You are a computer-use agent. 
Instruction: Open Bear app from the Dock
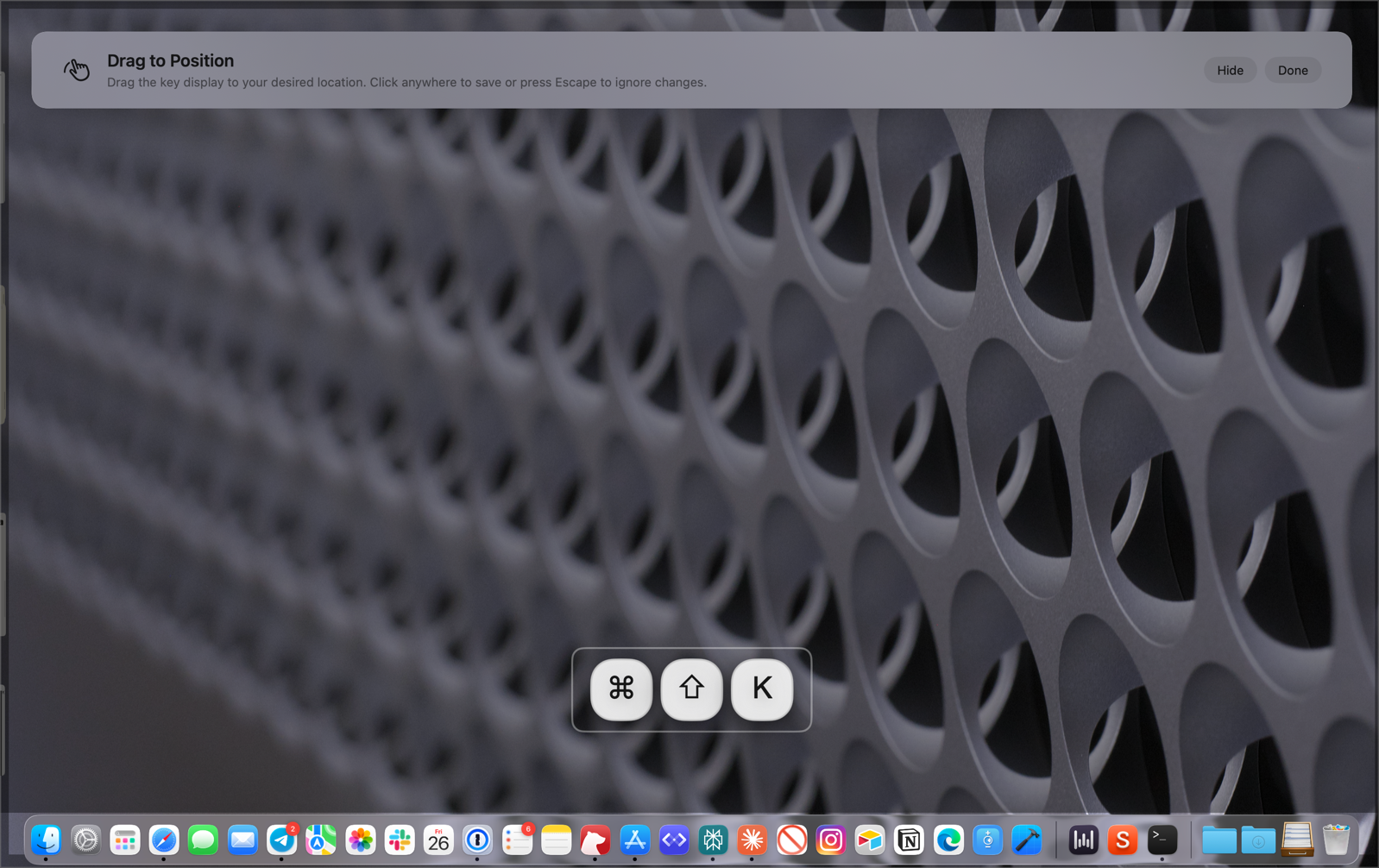pyautogui.click(x=595, y=840)
